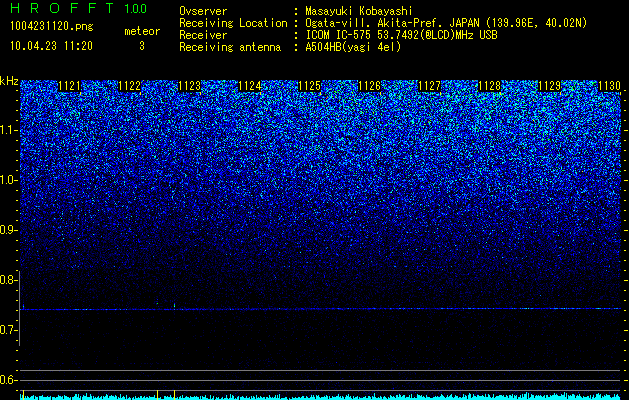This screenshot has height=400, width=629.
Task: Click the Receiving antenna label
Action: pyautogui.click(x=230, y=47)
